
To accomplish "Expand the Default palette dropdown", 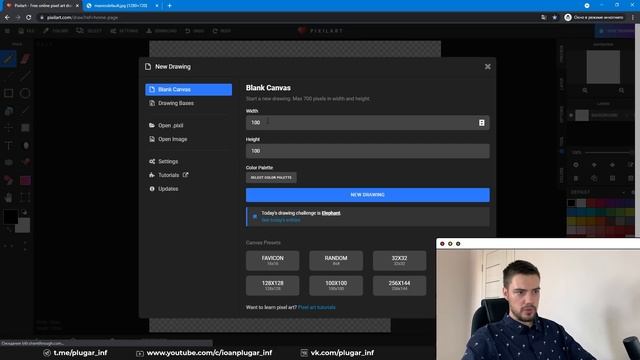I will click(623, 192).
